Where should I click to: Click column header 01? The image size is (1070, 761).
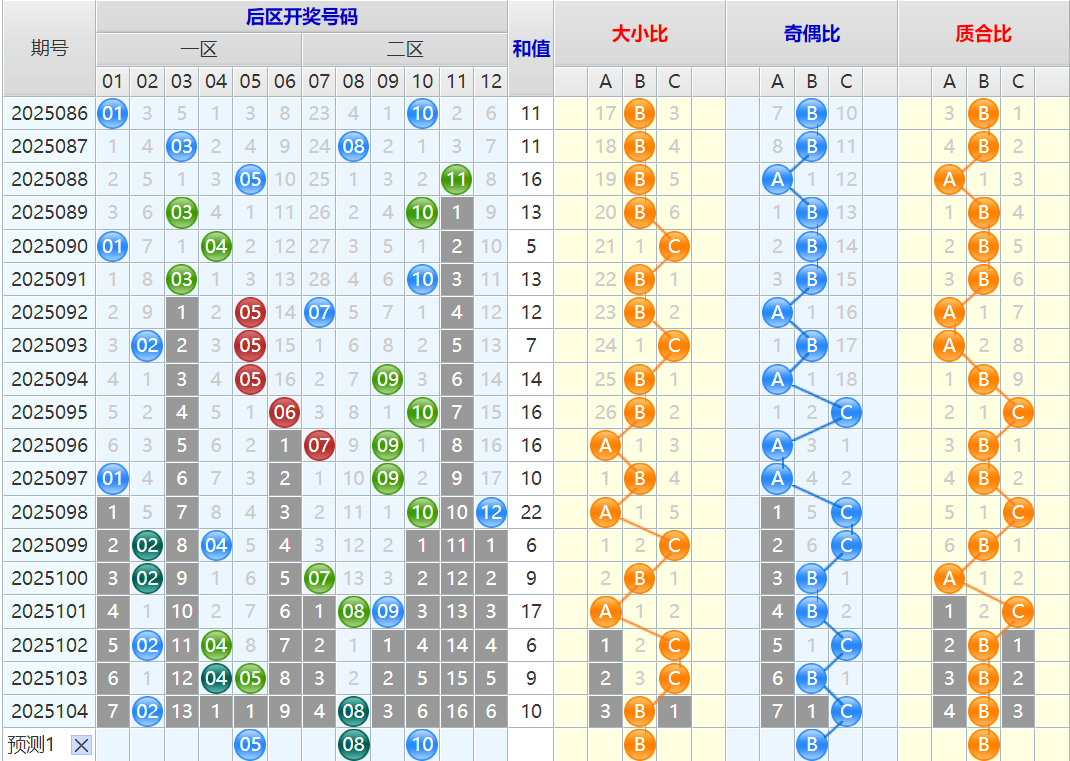pos(113,81)
